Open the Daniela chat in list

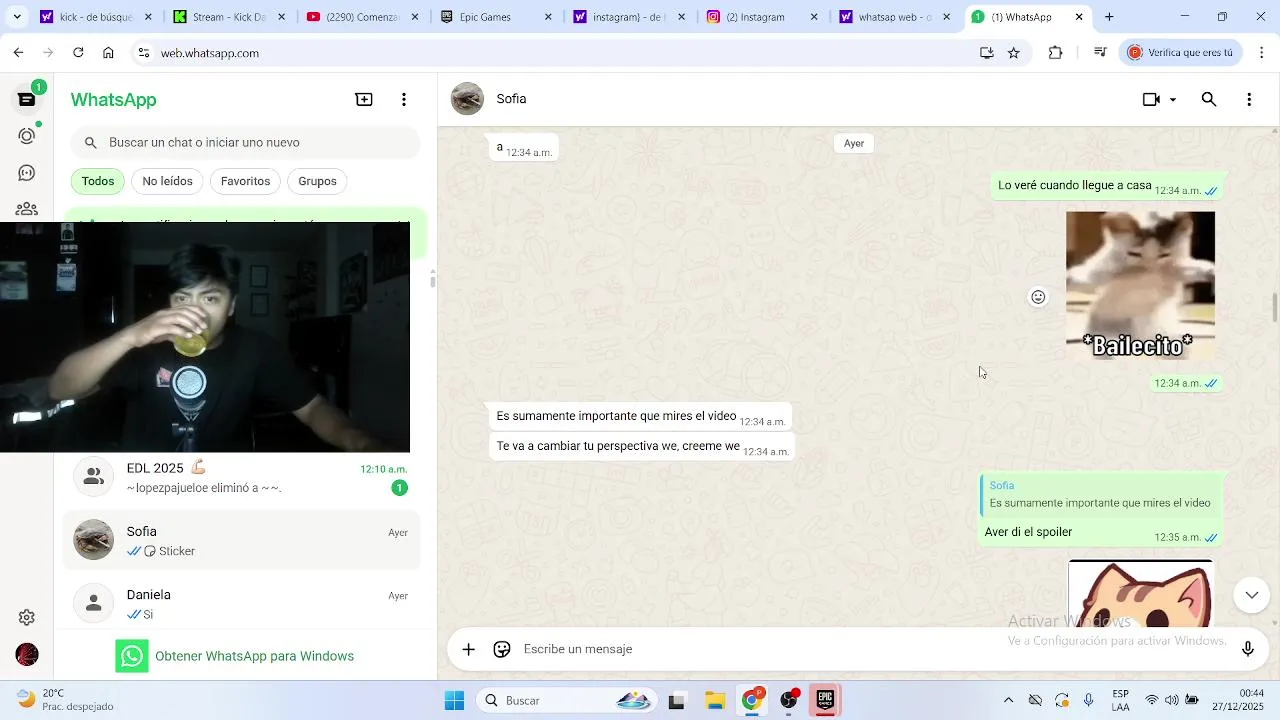coord(241,603)
